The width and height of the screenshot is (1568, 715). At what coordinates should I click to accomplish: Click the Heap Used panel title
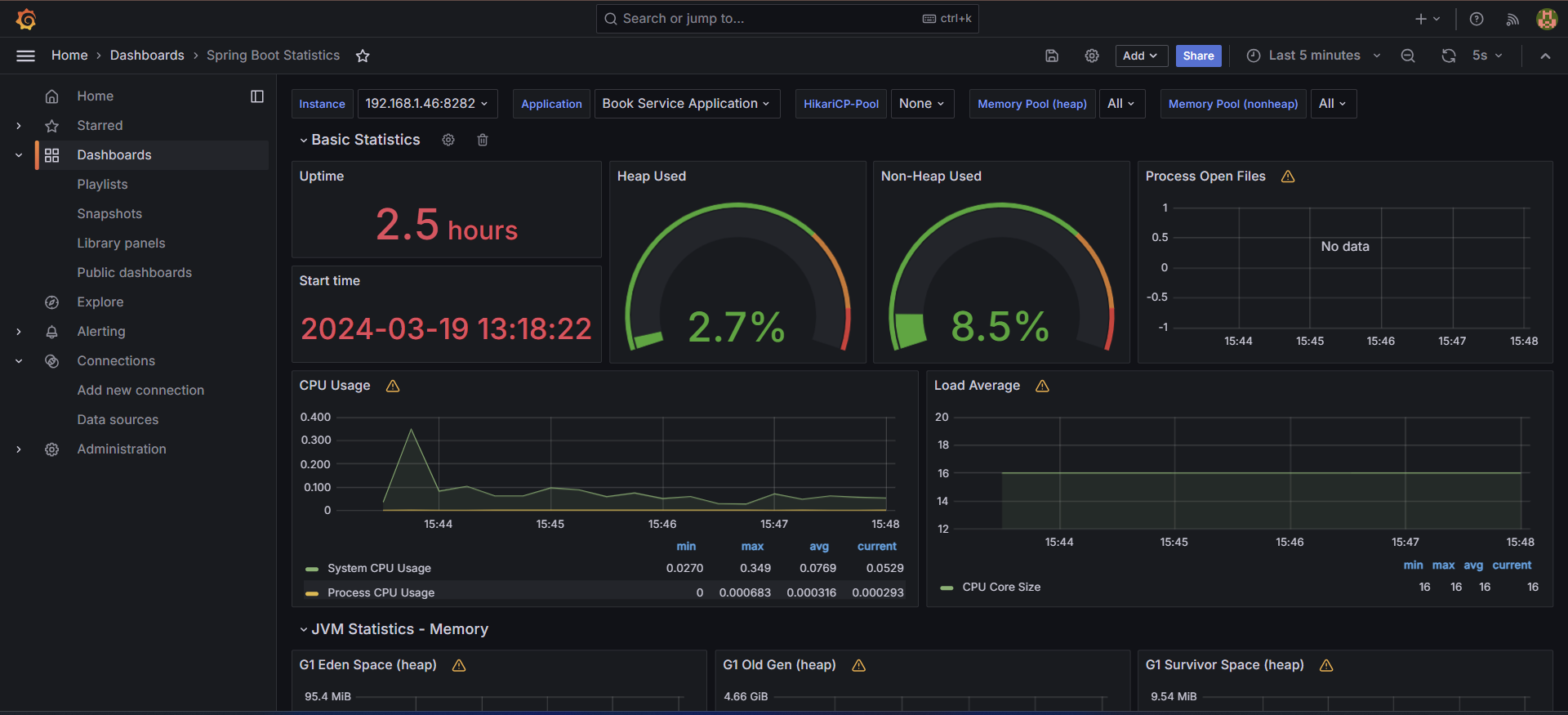[x=652, y=177]
